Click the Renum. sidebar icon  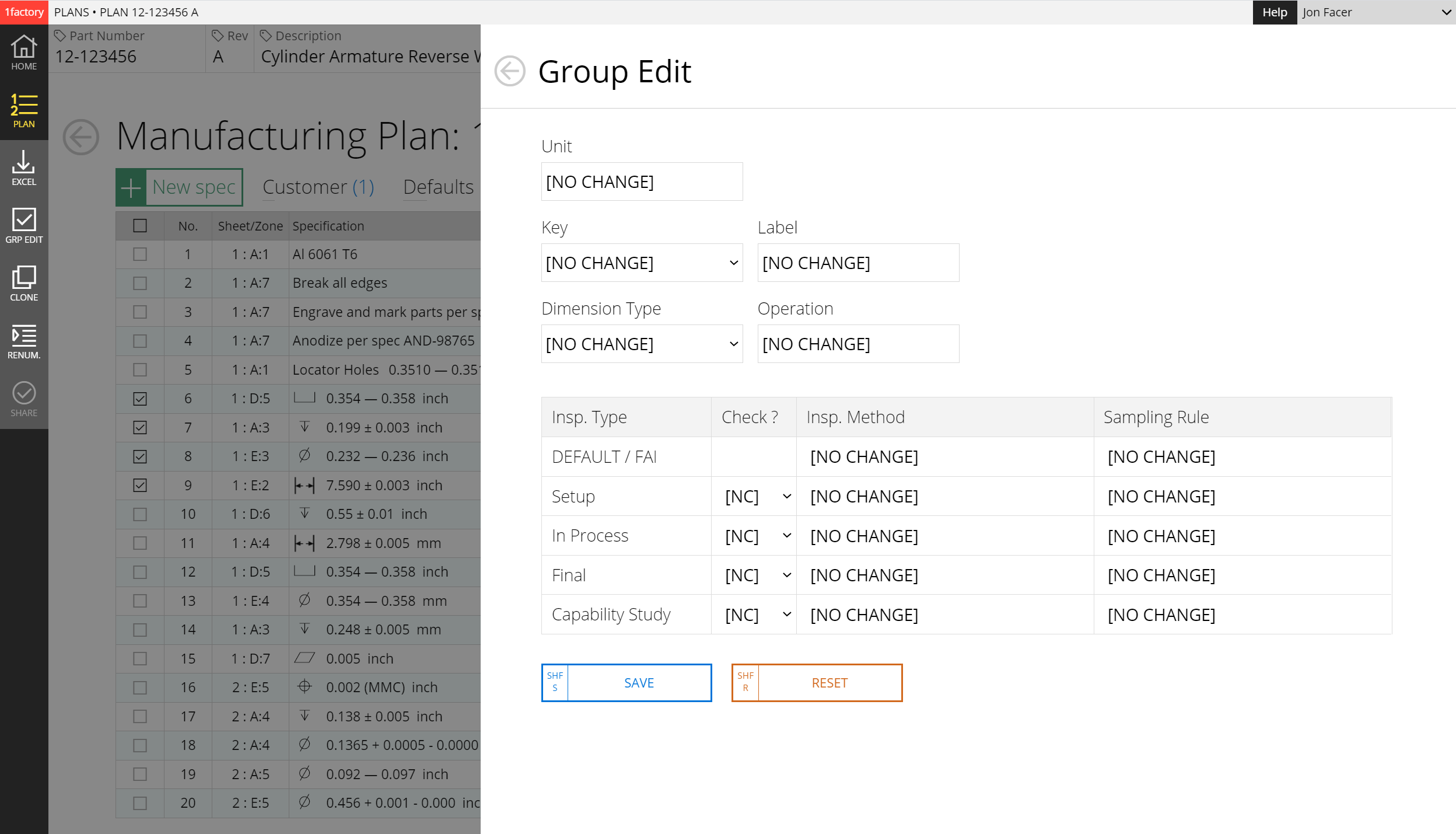point(24,341)
